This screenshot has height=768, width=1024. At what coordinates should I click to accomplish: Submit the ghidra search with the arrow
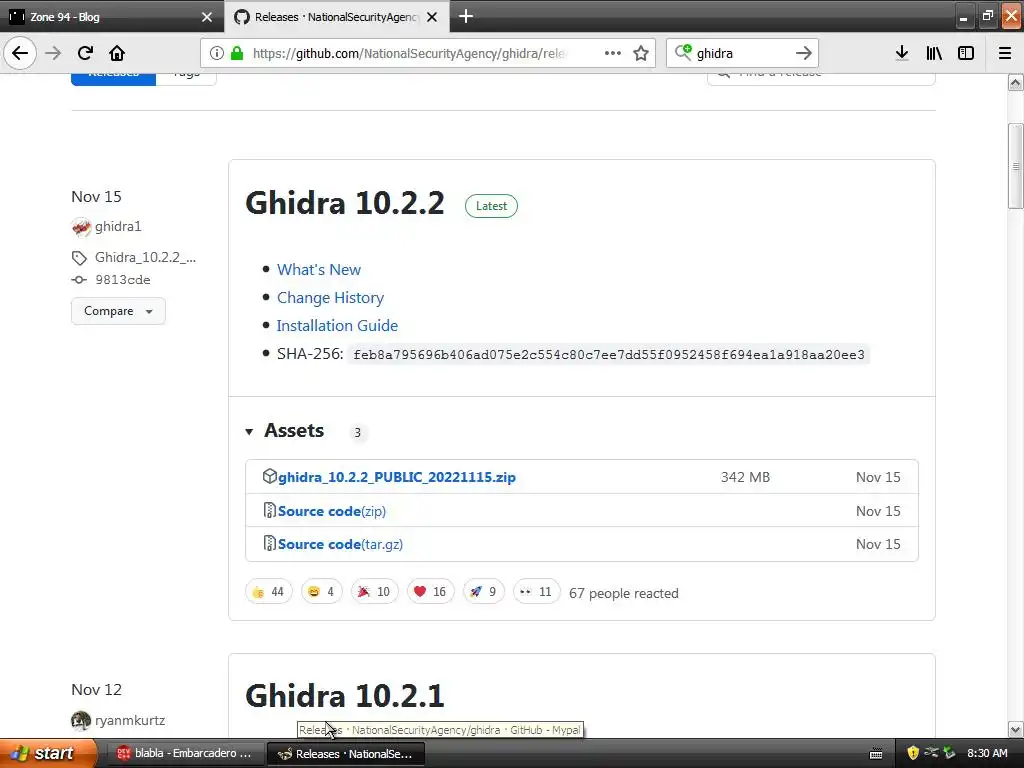pyautogui.click(x=804, y=53)
